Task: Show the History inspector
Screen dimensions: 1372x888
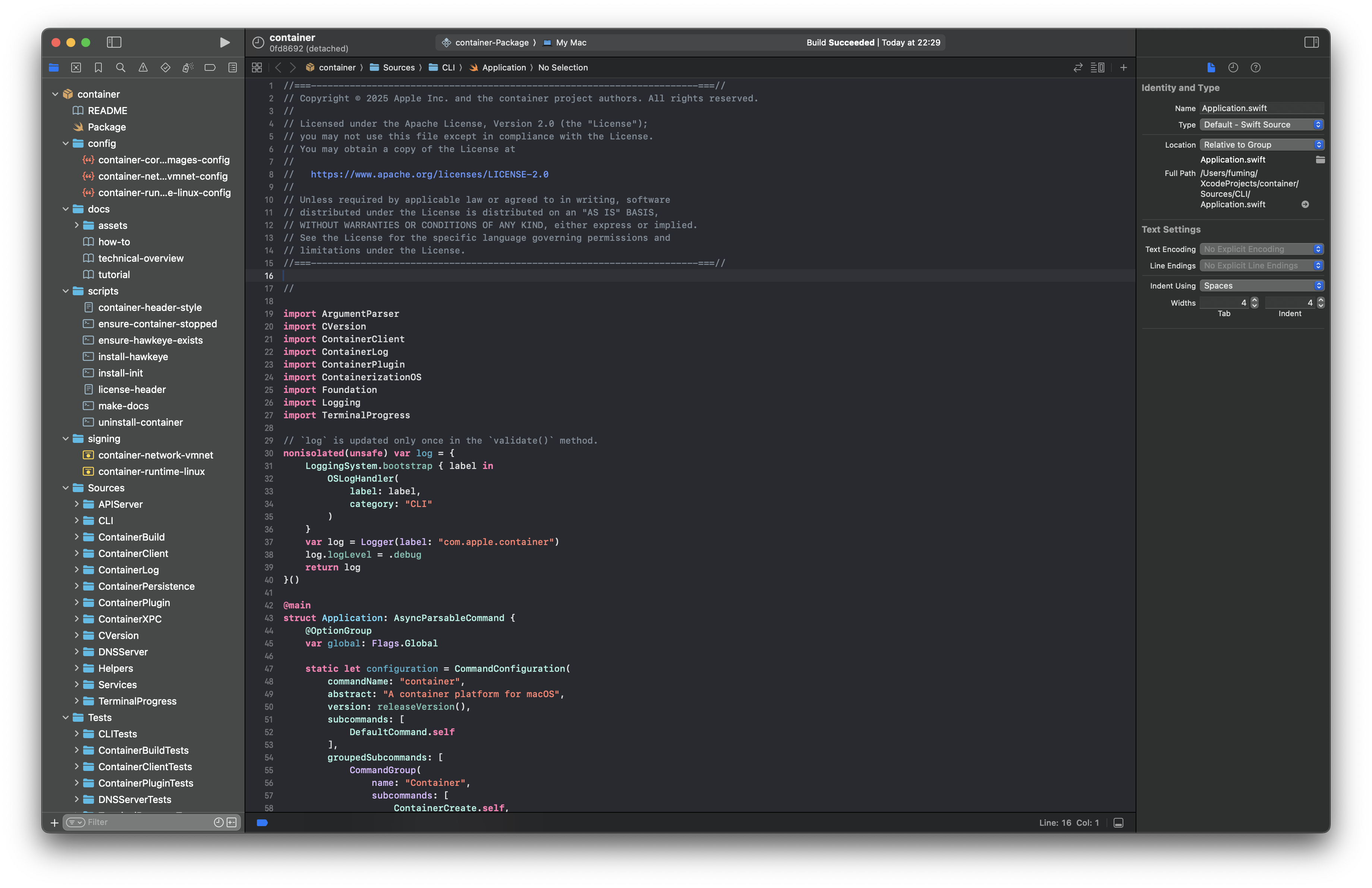Action: [1233, 67]
